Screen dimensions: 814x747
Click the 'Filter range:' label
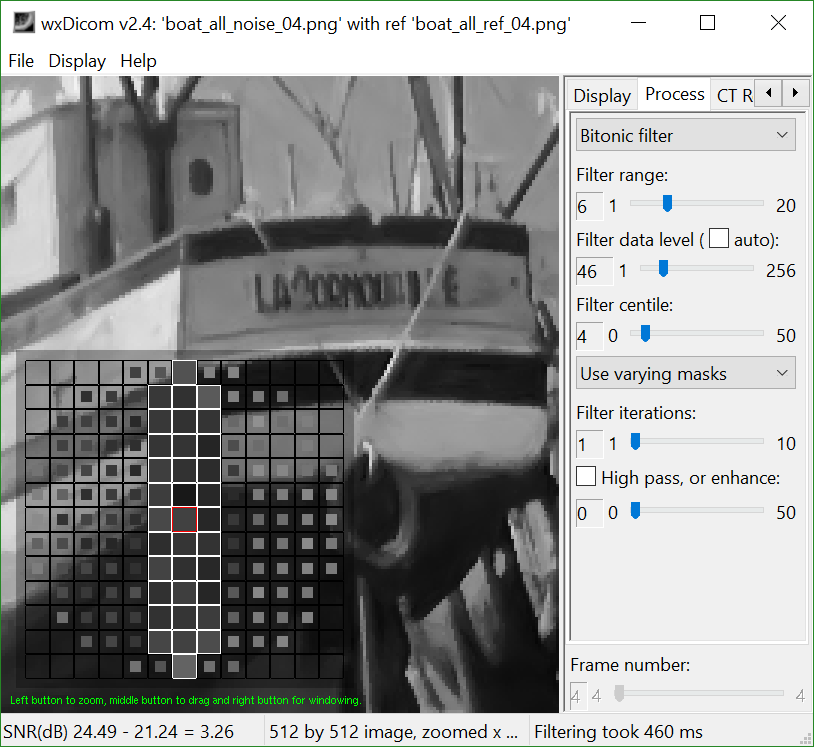pyautogui.click(x=622, y=175)
